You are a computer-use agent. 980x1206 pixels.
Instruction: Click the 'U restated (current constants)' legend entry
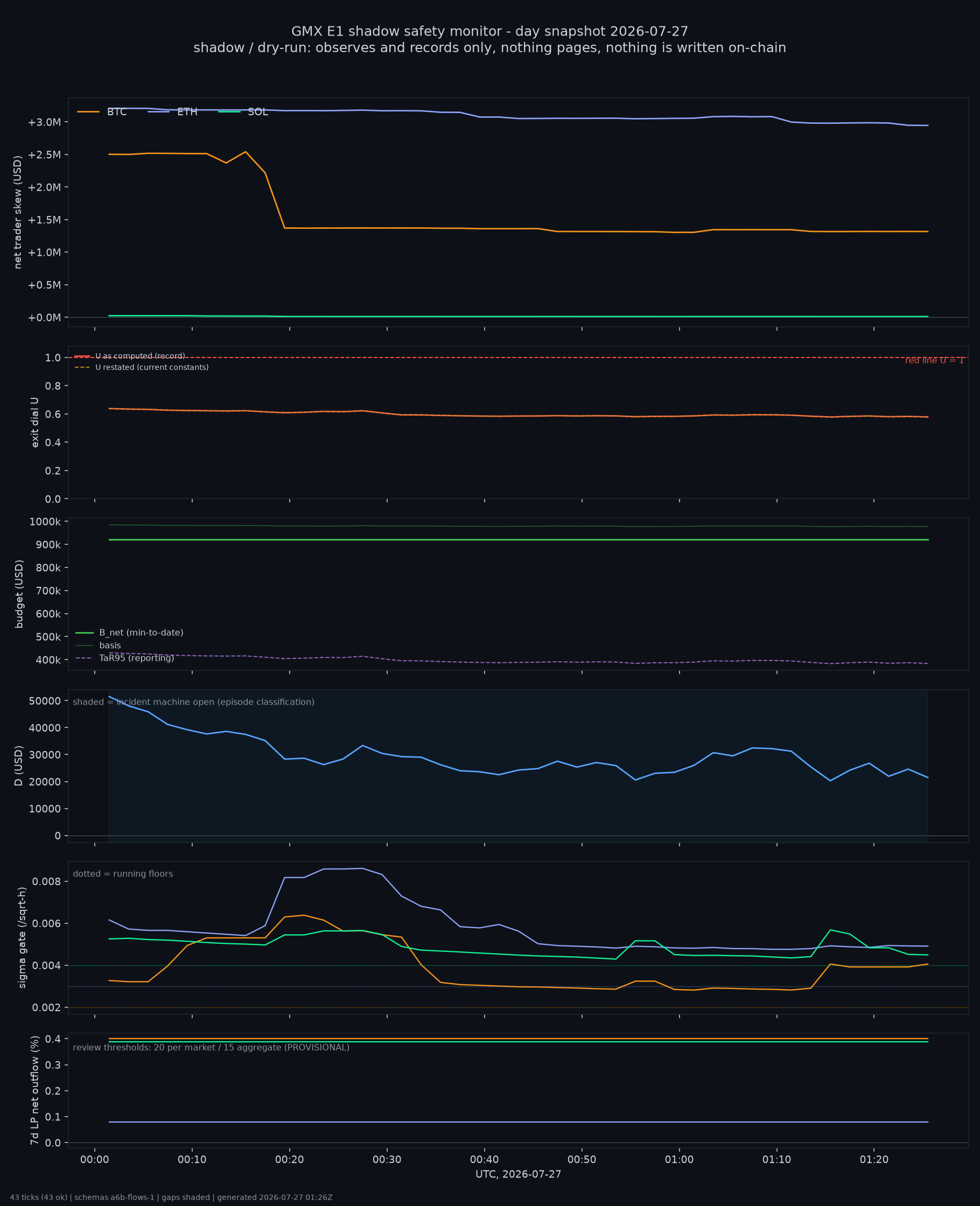tap(142, 367)
